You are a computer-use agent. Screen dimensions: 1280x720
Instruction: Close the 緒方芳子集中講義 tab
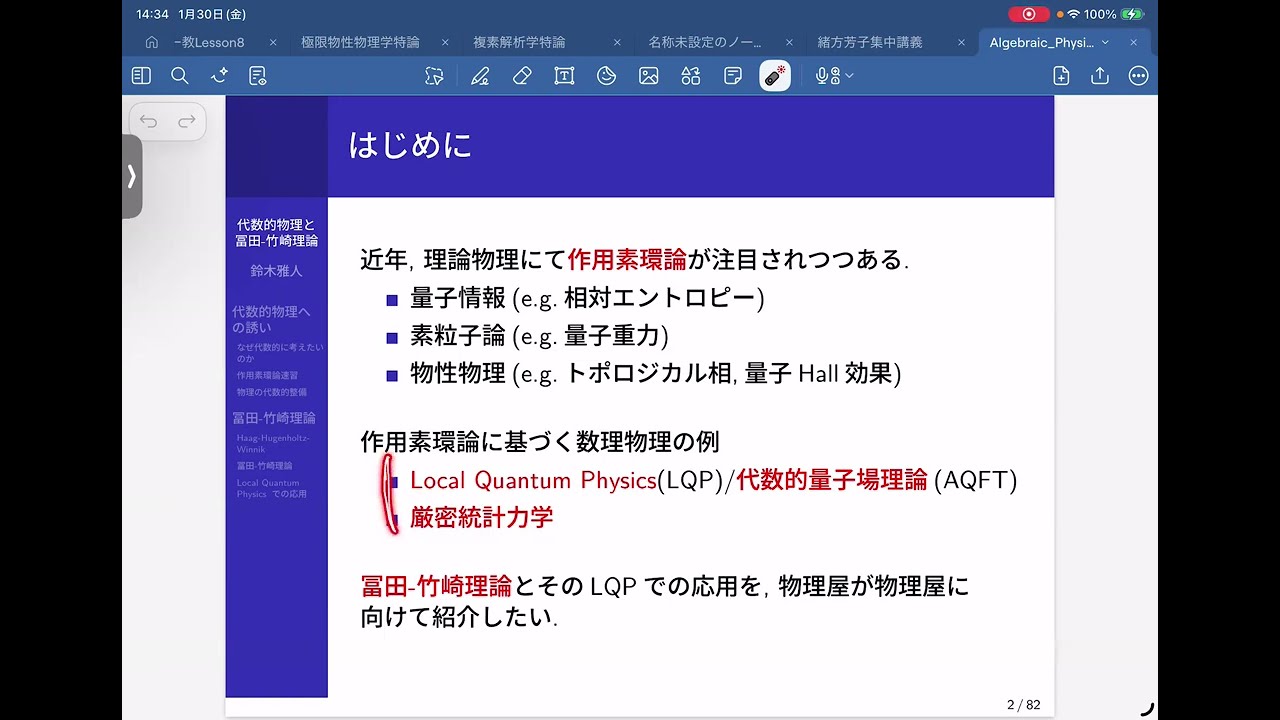coord(961,43)
